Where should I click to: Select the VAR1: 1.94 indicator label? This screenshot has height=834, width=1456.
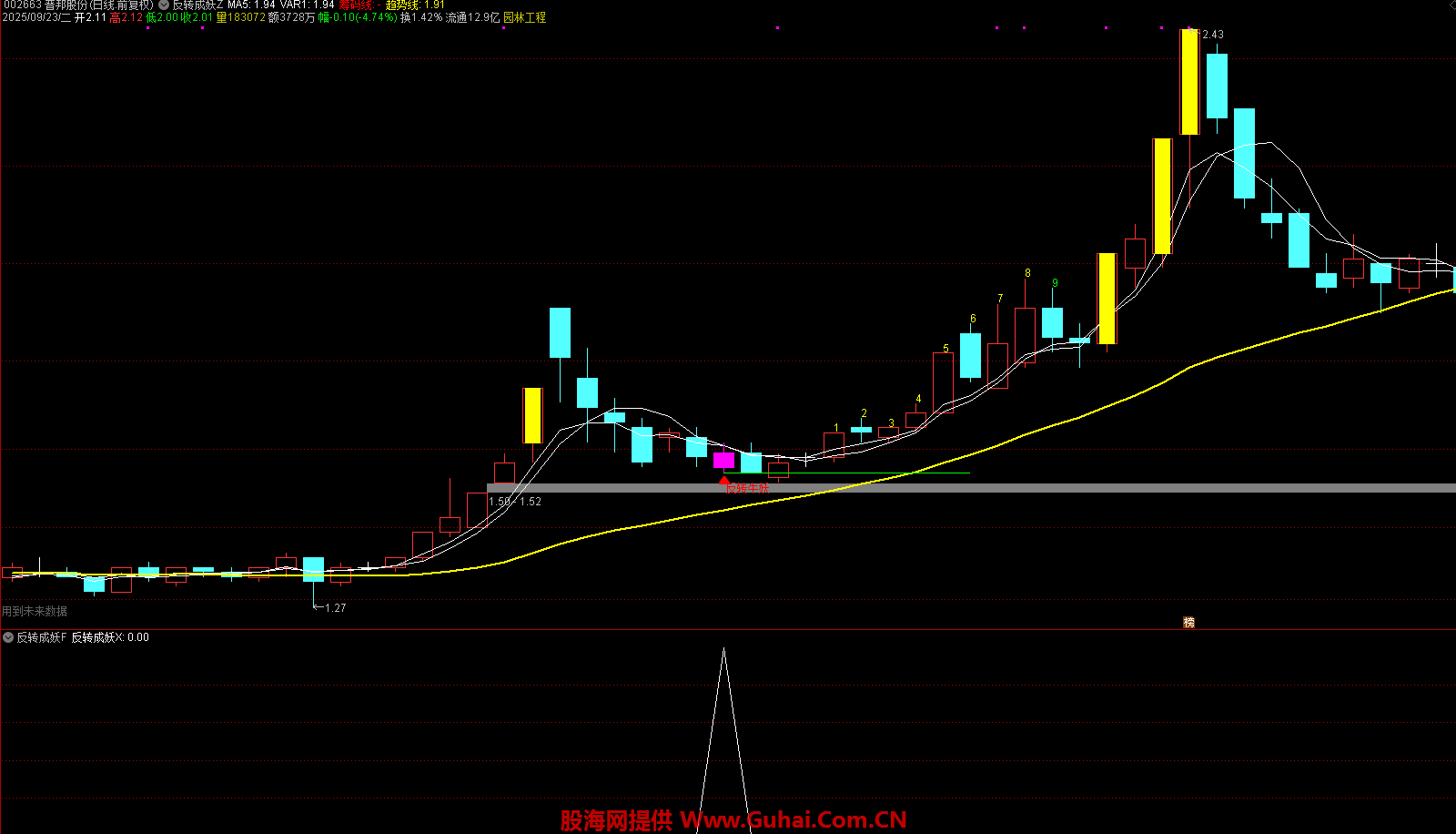307,5
